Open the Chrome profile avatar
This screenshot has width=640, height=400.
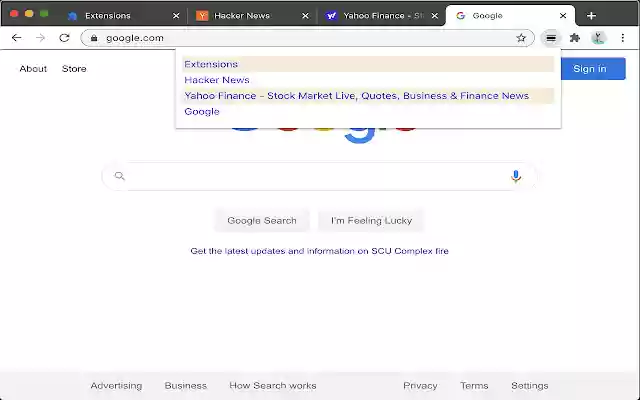coord(598,38)
